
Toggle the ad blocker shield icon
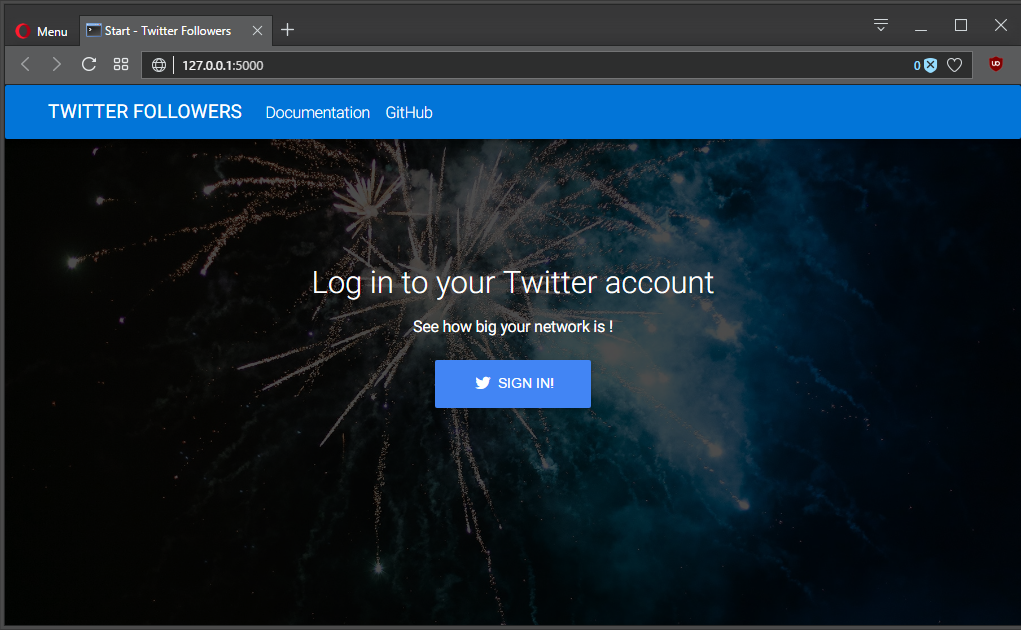click(930, 65)
